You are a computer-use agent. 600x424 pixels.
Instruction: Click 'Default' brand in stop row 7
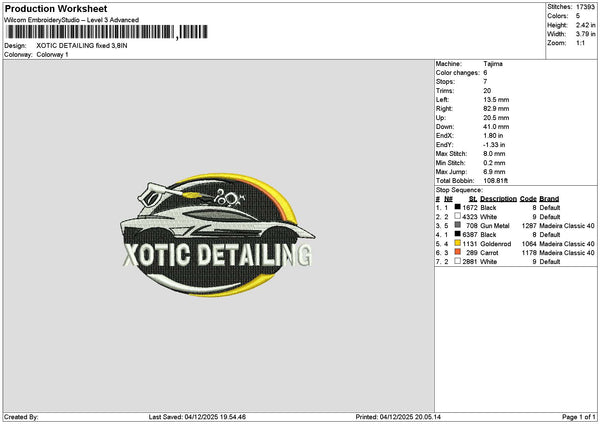coord(550,262)
